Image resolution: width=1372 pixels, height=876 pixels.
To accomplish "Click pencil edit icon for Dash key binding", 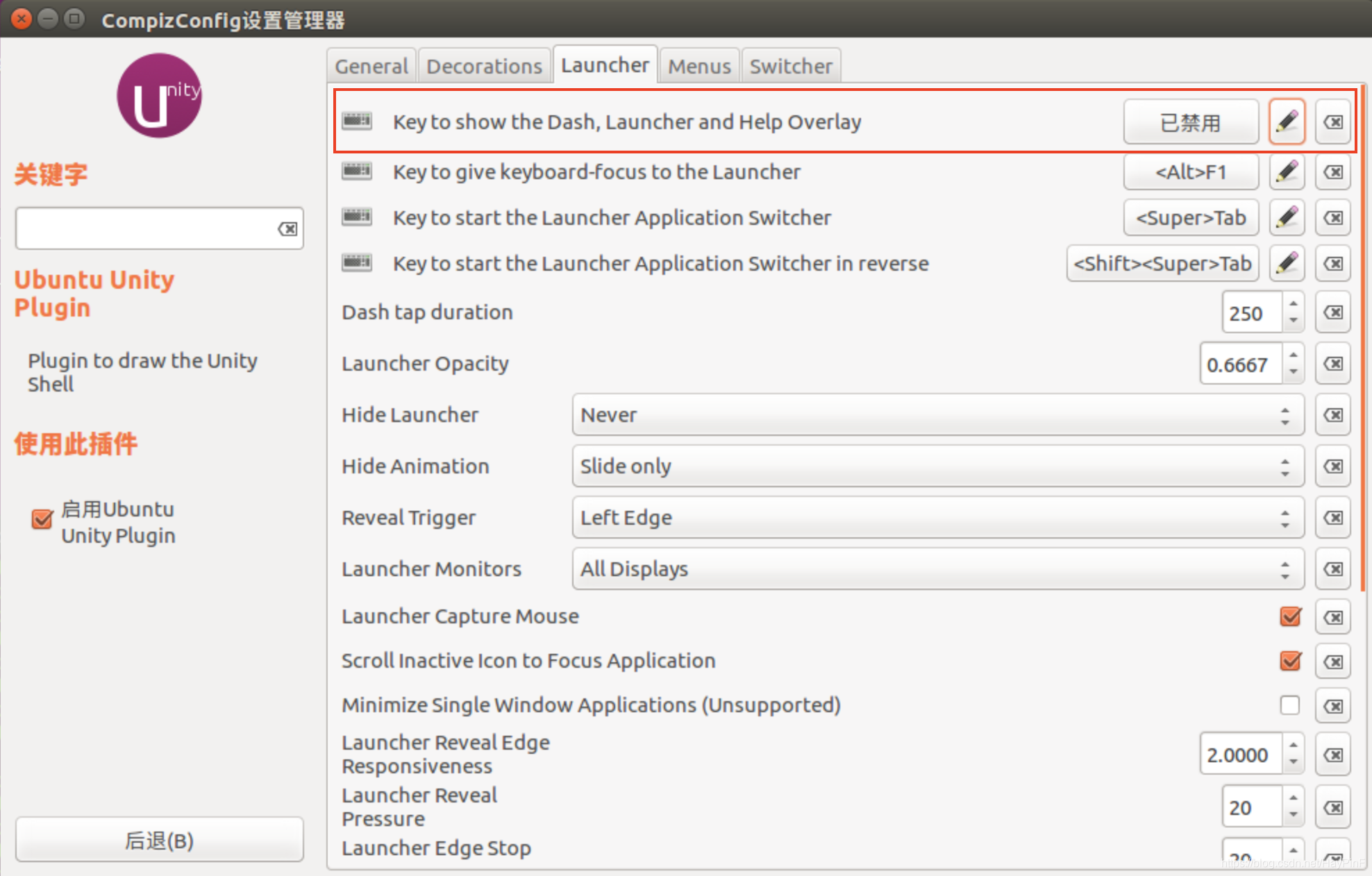I will (1287, 122).
